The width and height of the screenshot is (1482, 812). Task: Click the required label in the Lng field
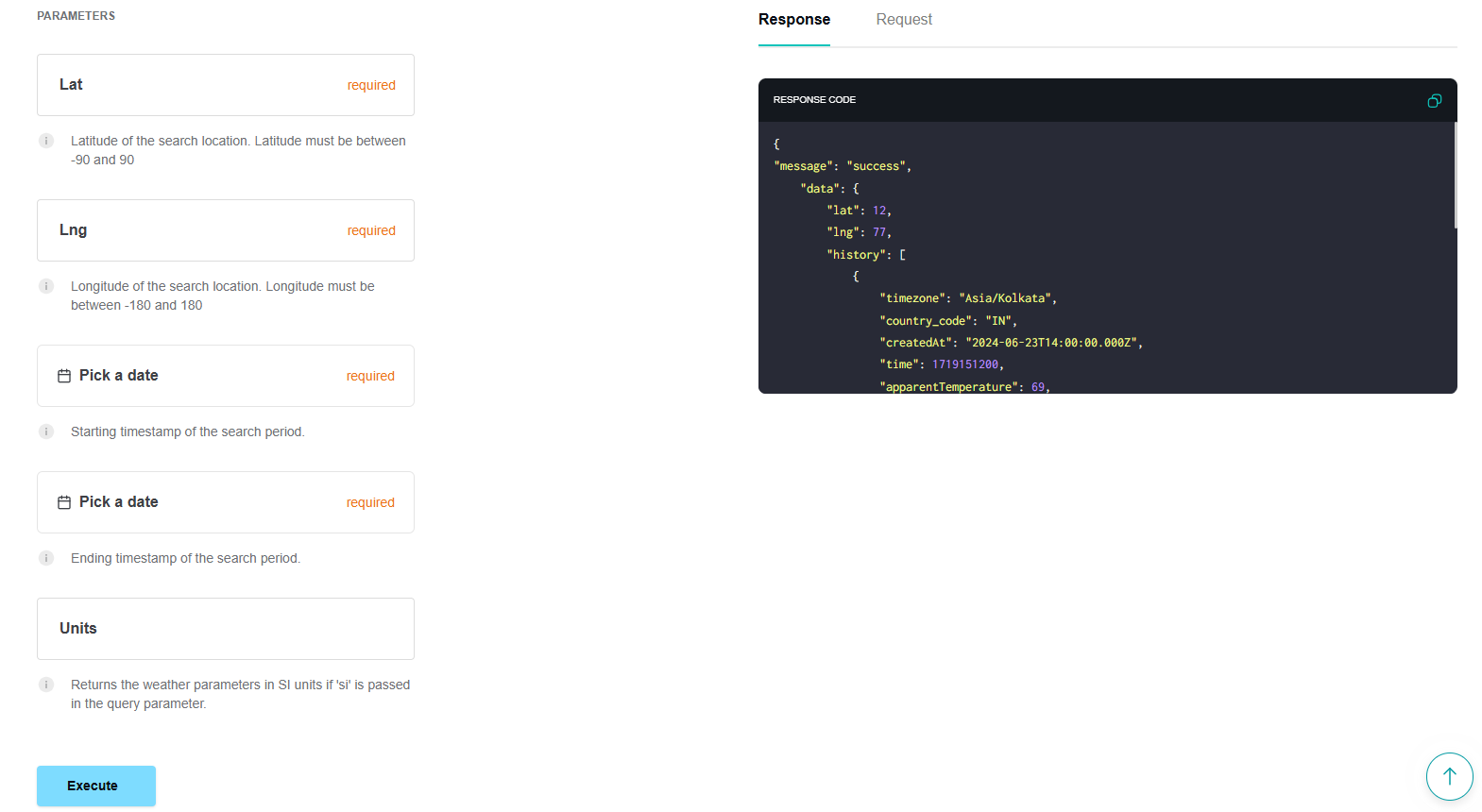click(371, 230)
